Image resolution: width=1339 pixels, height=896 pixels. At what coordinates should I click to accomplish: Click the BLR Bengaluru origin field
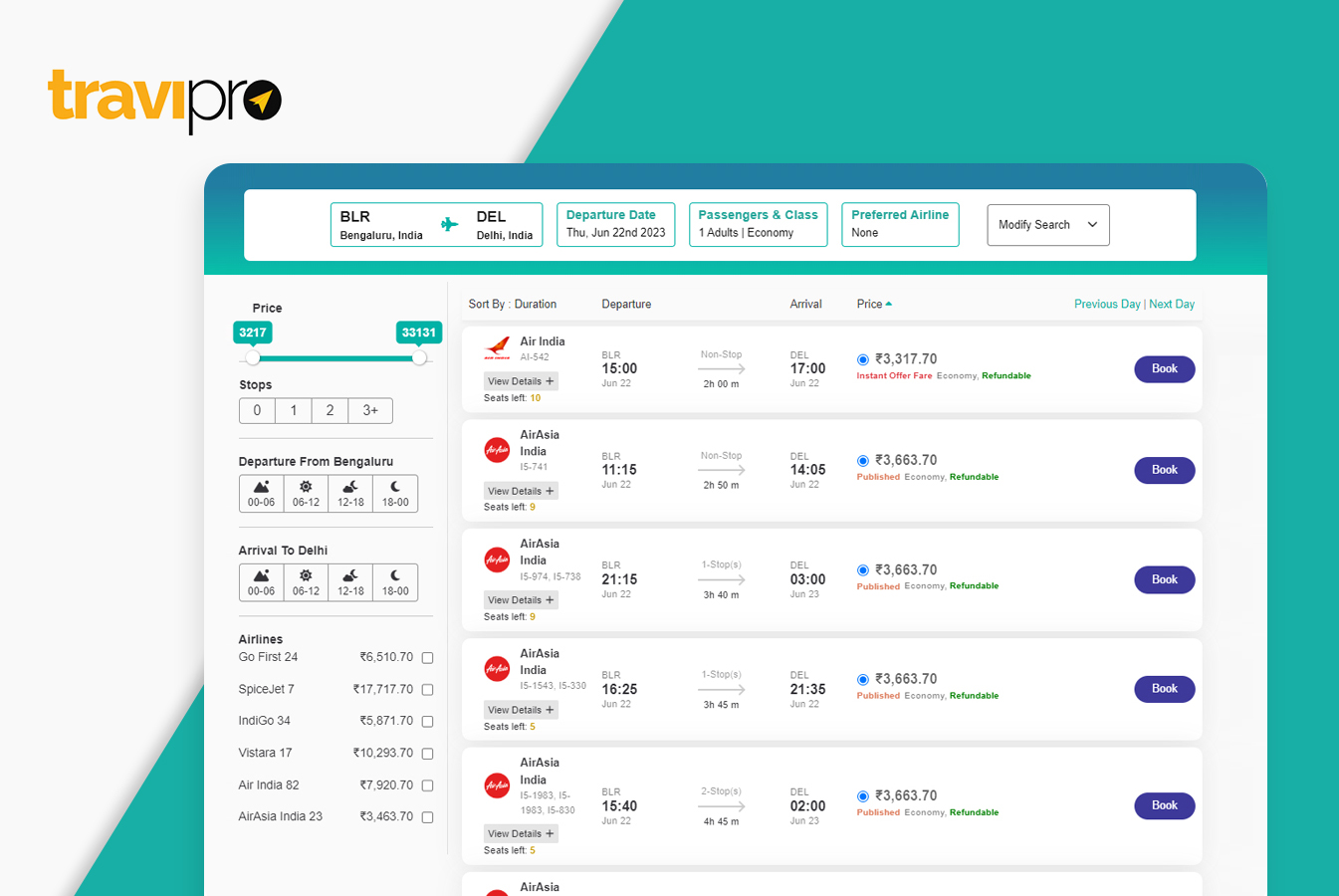pos(381,224)
